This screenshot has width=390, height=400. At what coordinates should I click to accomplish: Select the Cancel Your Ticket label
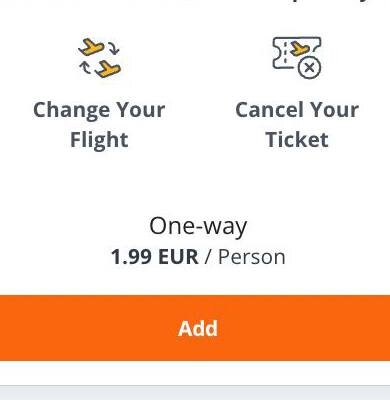pos(297,125)
